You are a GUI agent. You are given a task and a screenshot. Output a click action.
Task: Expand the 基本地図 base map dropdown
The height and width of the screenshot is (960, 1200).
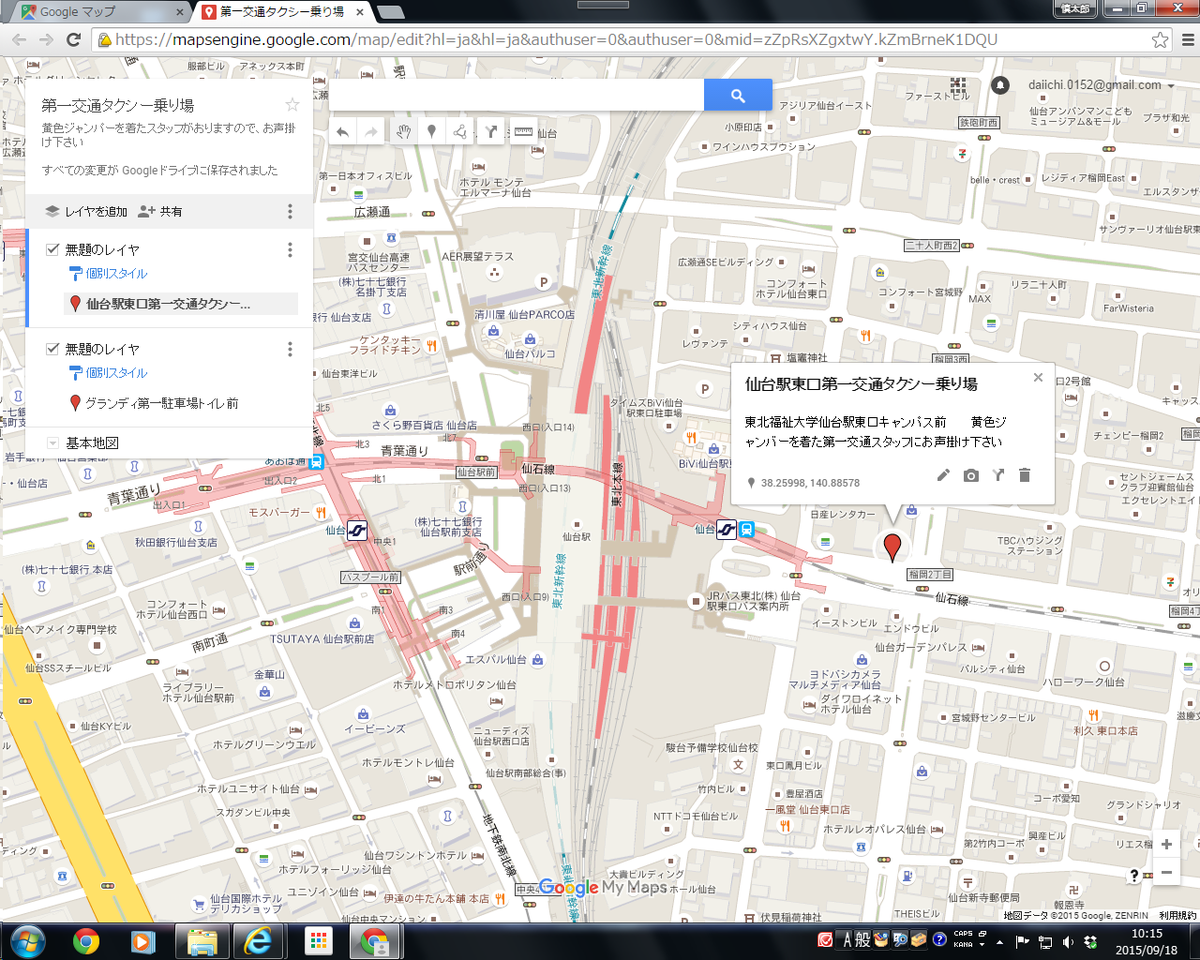click(52, 443)
